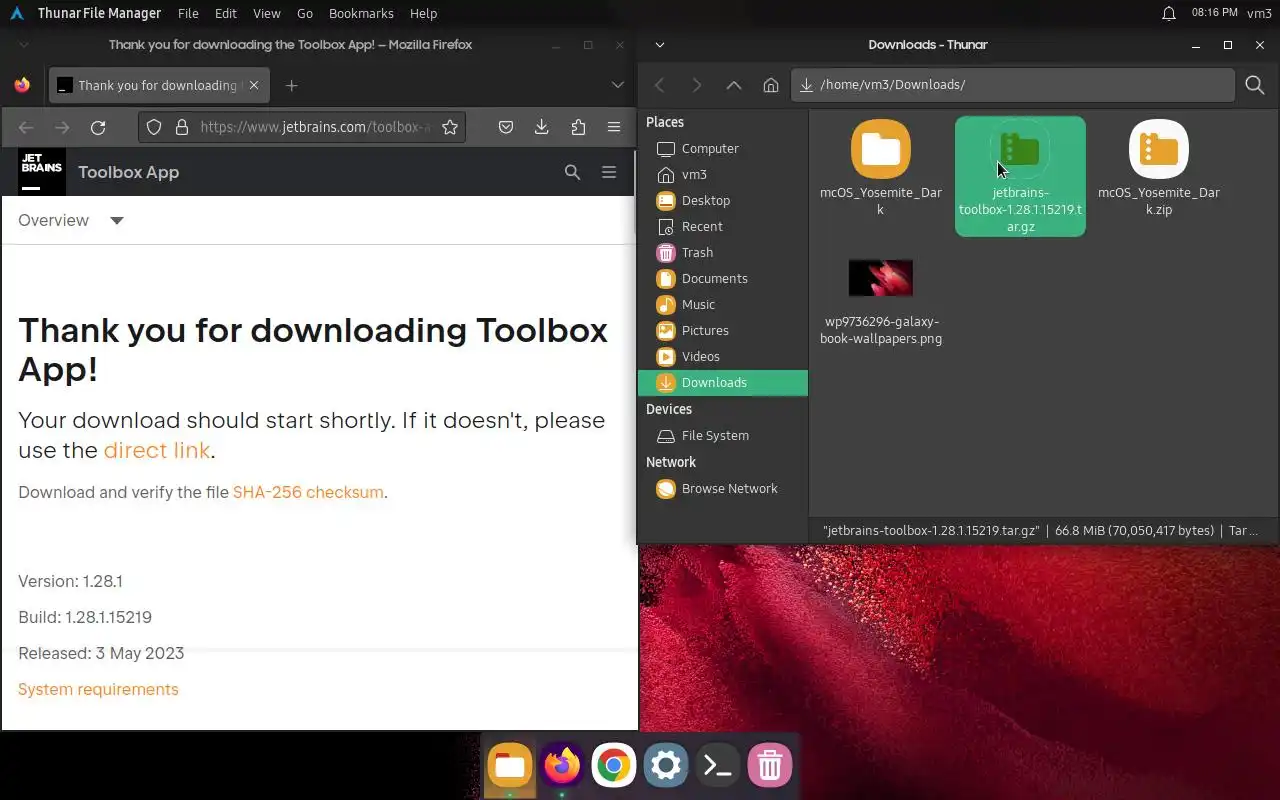Open a new Firefox tab
Image resolution: width=1280 pixels, height=800 pixels.
[291, 85]
